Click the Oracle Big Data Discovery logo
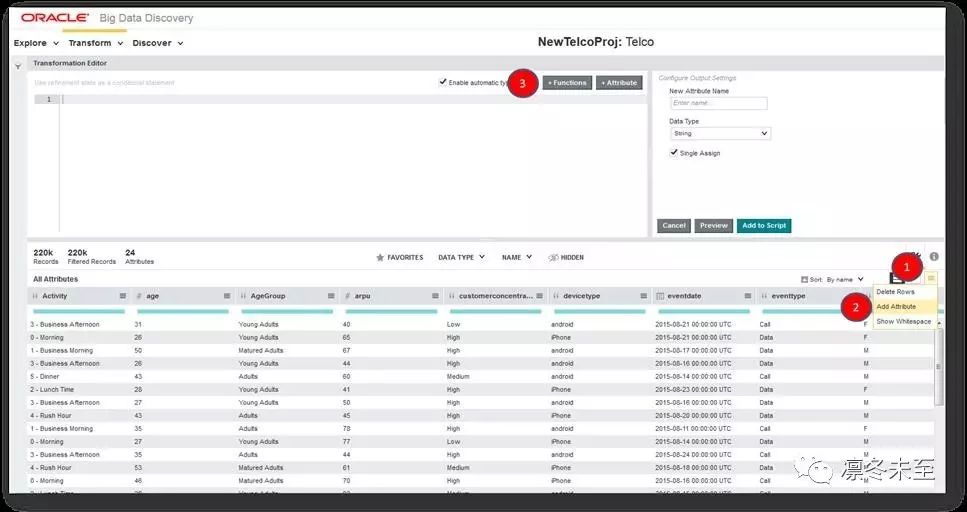 point(107,18)
